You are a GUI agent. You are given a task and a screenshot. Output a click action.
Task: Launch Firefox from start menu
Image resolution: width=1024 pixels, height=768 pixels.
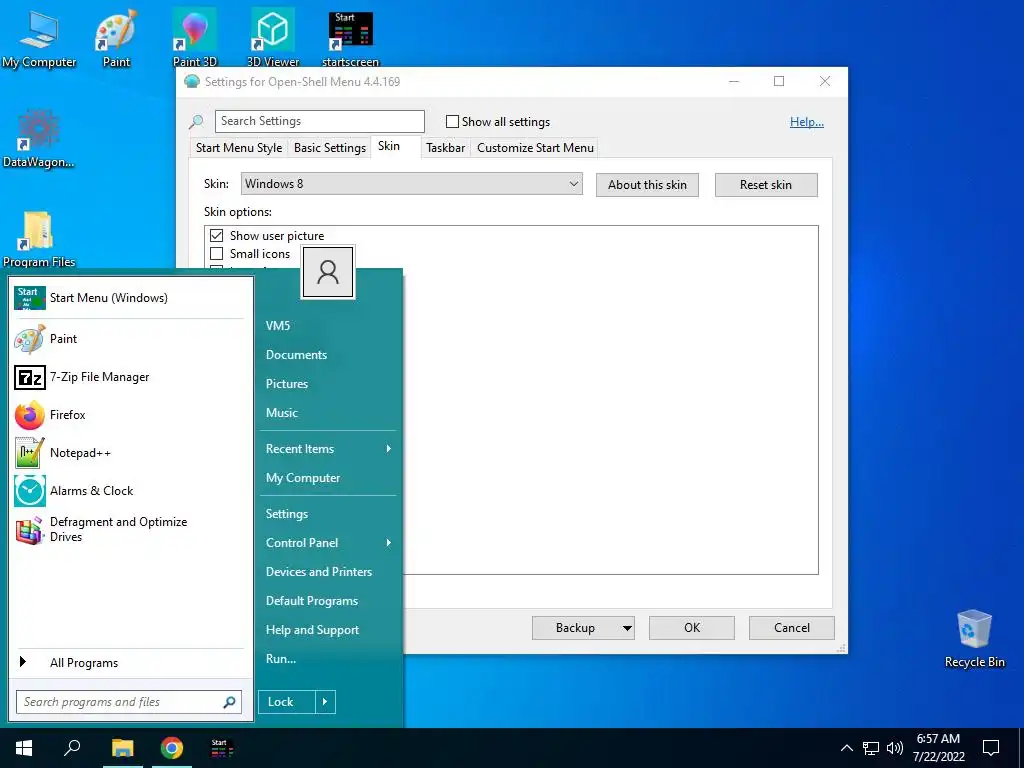[129, 415]
